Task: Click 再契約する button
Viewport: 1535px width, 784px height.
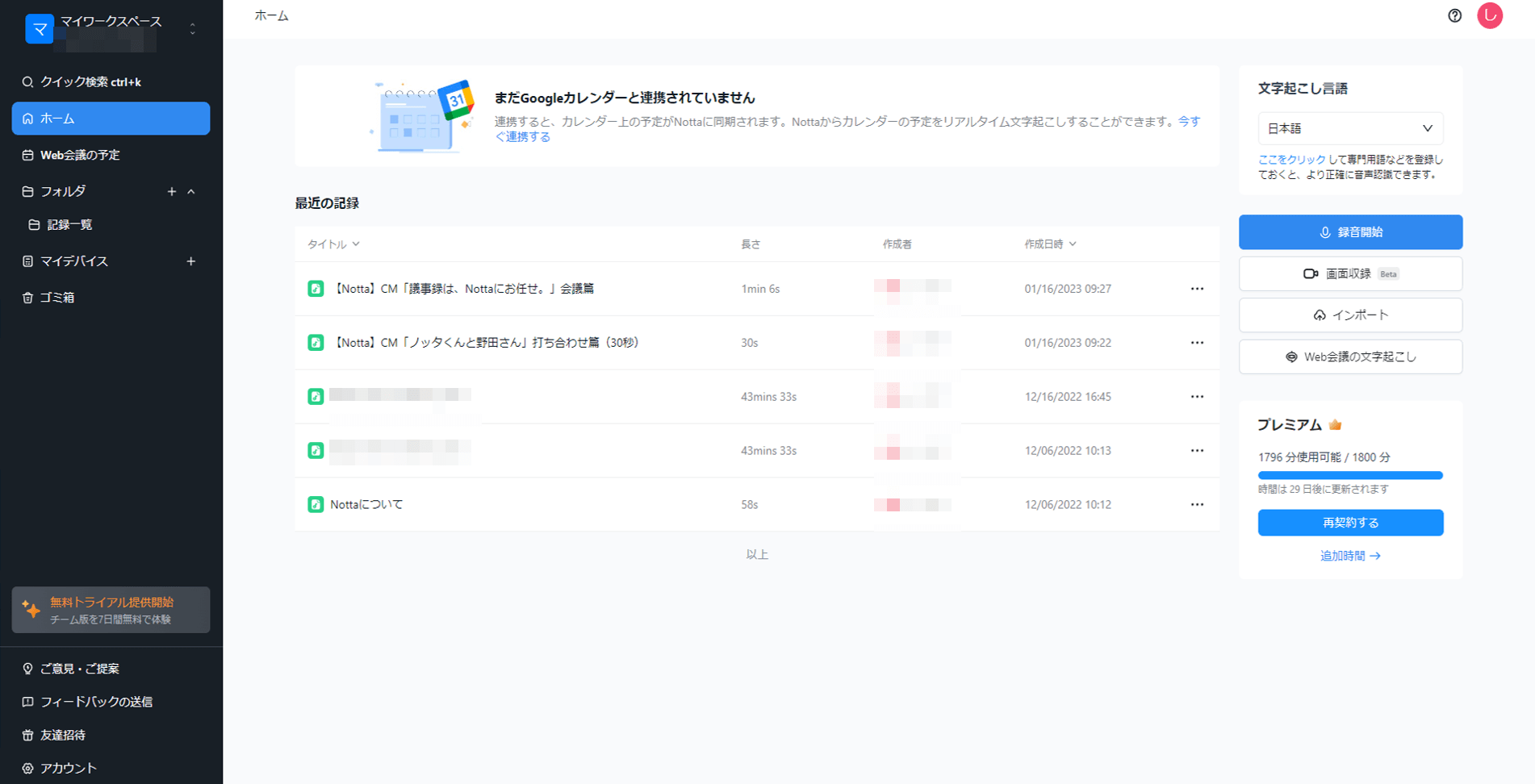Action: pos(1350,523)
